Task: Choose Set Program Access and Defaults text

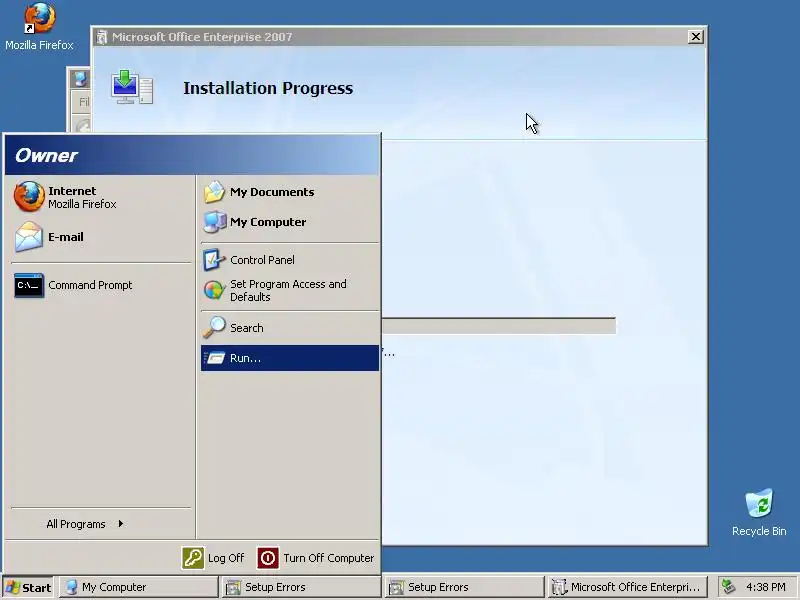Action: (288, 290)
